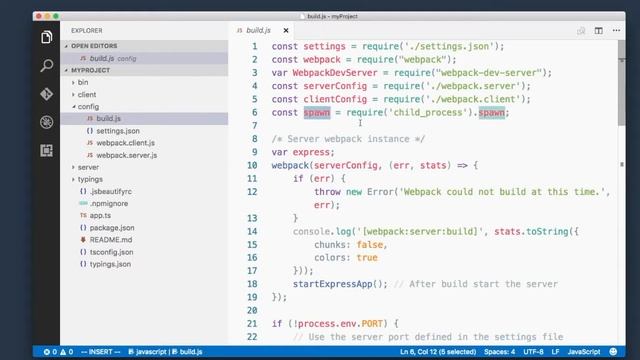640x360 pixels.
Task: Click the open changes icon in the editor toolbar
Action: pos(581,31)
